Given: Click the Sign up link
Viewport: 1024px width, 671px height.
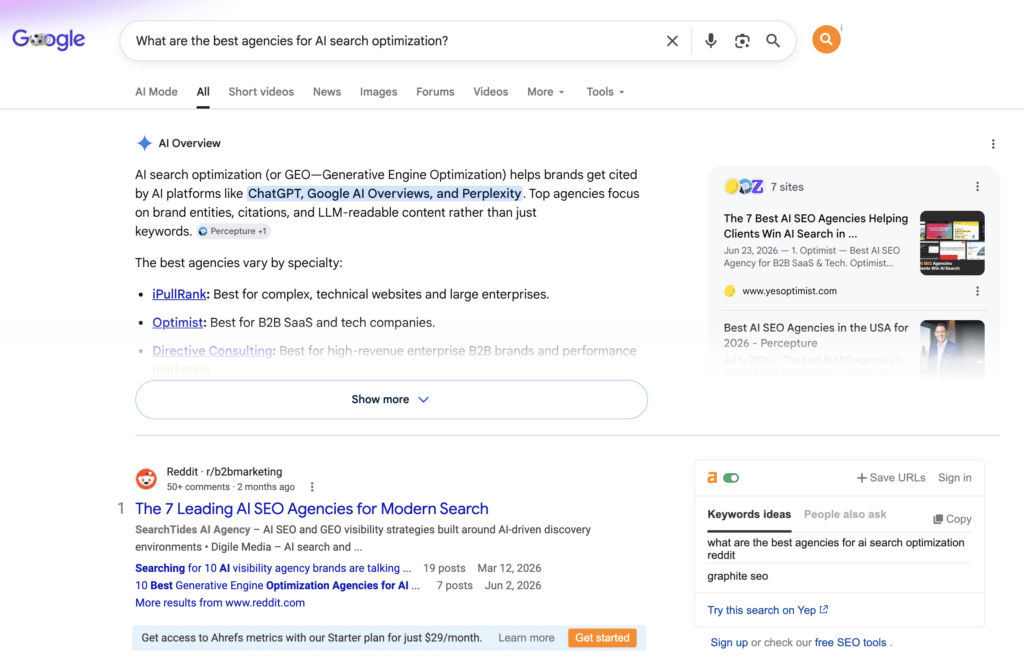Looking at the screenshot, I should pos(729,642).
